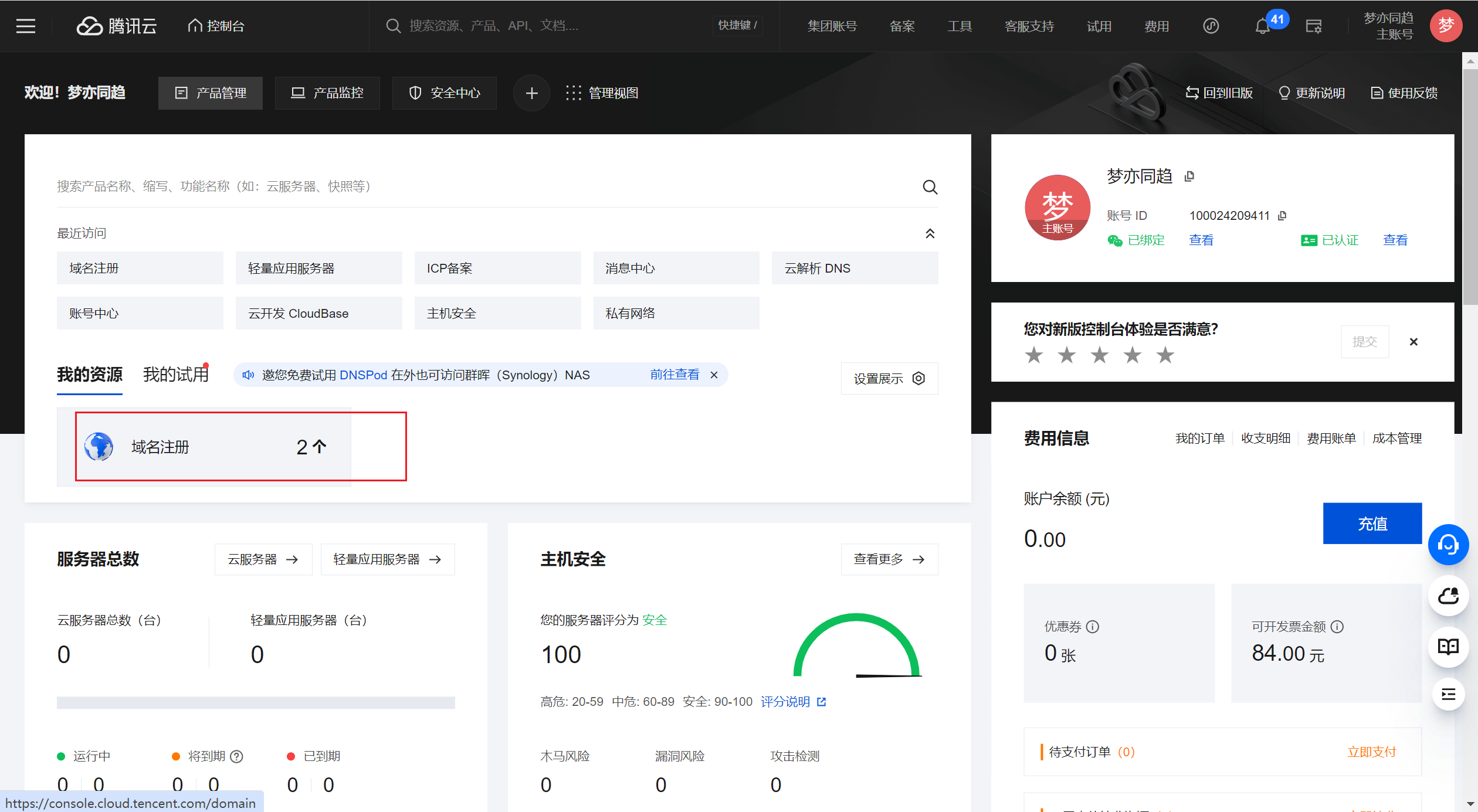Open 云开发 CloudBase shortcut
The image size is (1478, 812).
click(318, 313)
